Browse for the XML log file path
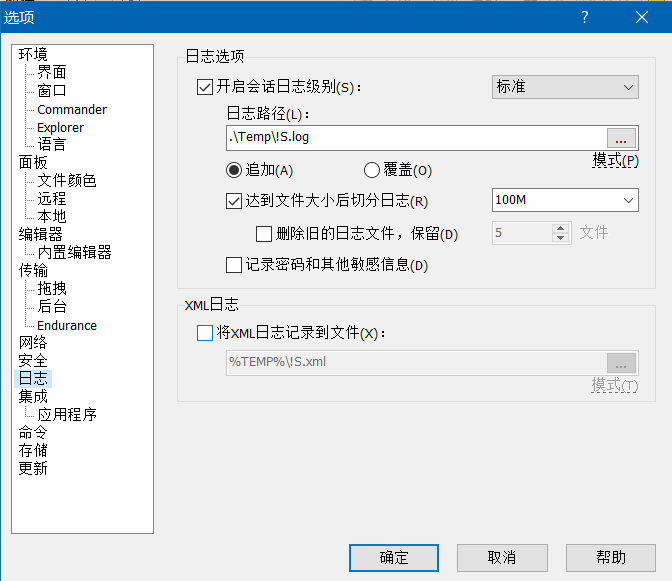 [x=621, y=363]
